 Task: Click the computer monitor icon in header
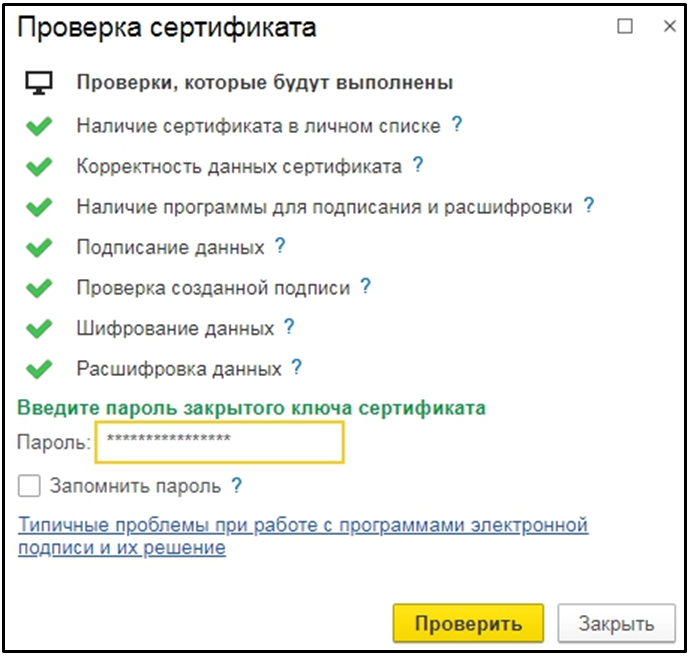click(x=38, y=83)
